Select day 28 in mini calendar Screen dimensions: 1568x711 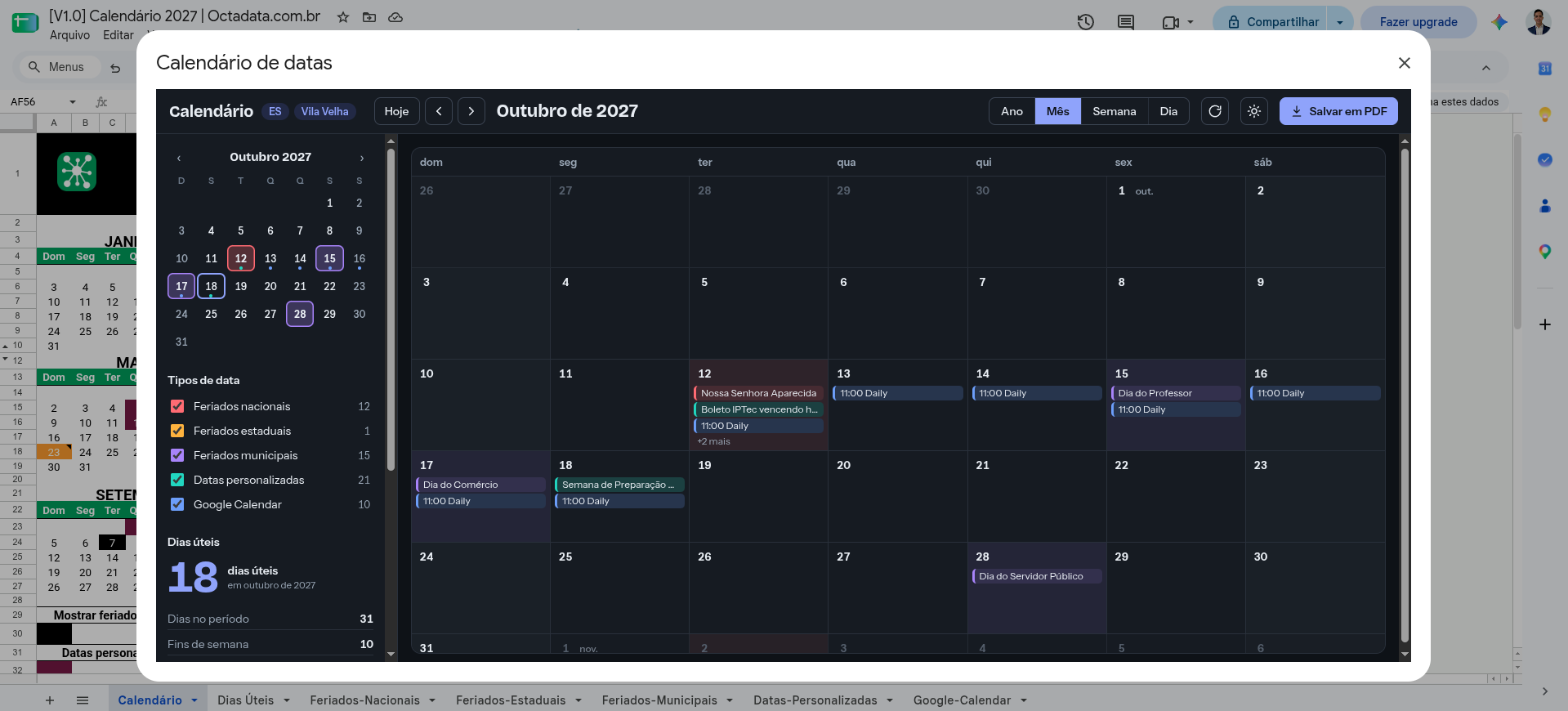[300, 314]
